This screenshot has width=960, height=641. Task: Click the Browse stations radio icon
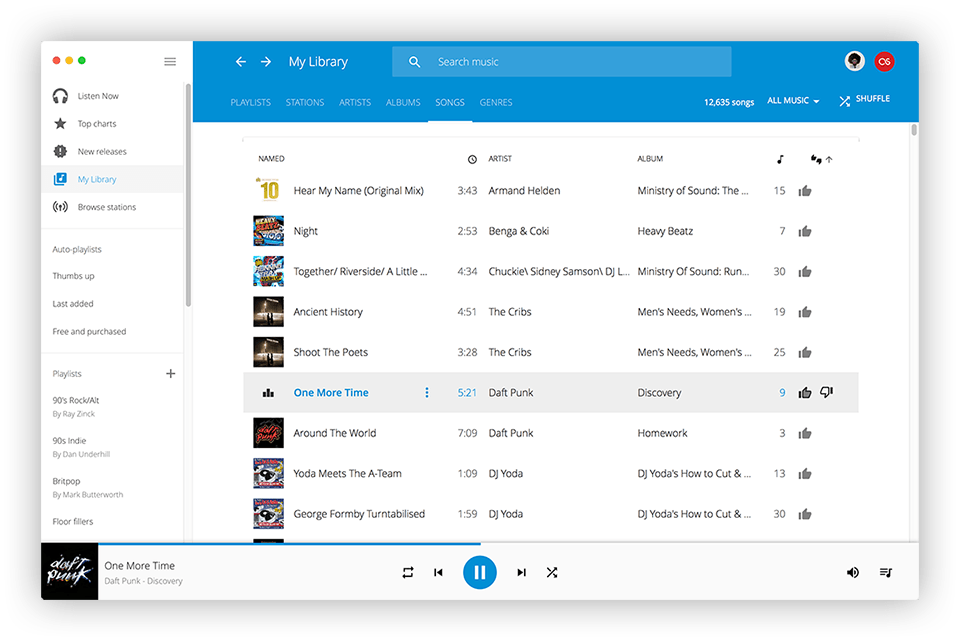(60, 207)
